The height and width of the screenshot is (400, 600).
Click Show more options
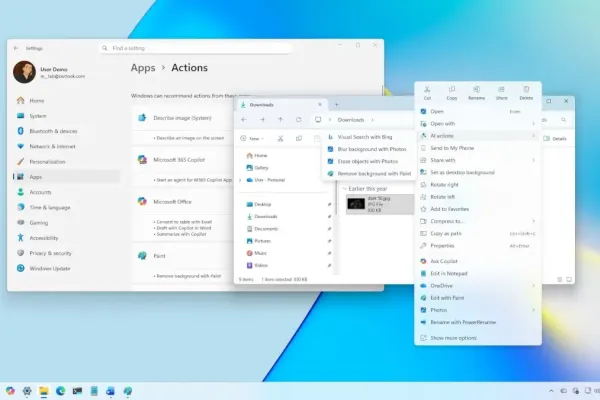(x=478, y=338)
